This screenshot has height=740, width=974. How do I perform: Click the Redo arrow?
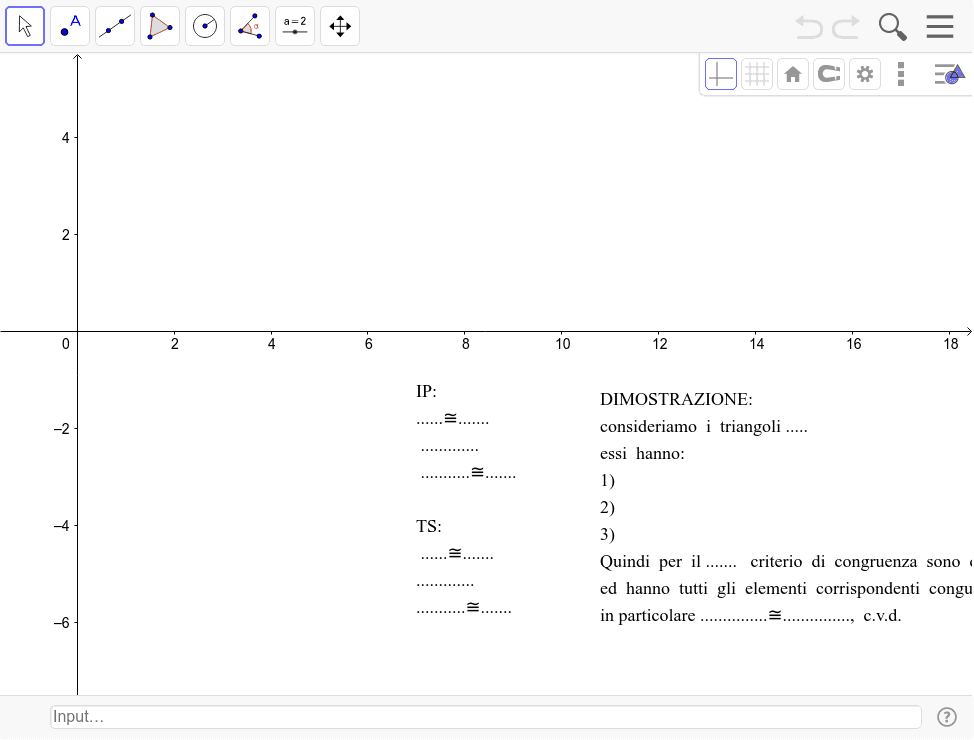(846, 27)
